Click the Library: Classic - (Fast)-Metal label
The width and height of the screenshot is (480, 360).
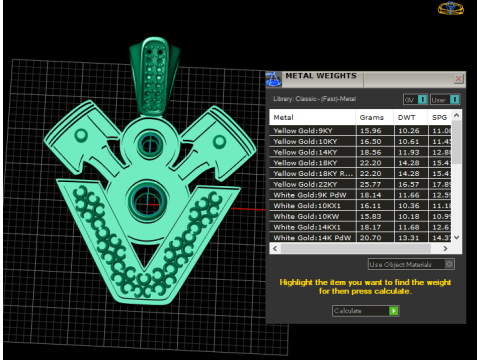pos(314,99)
